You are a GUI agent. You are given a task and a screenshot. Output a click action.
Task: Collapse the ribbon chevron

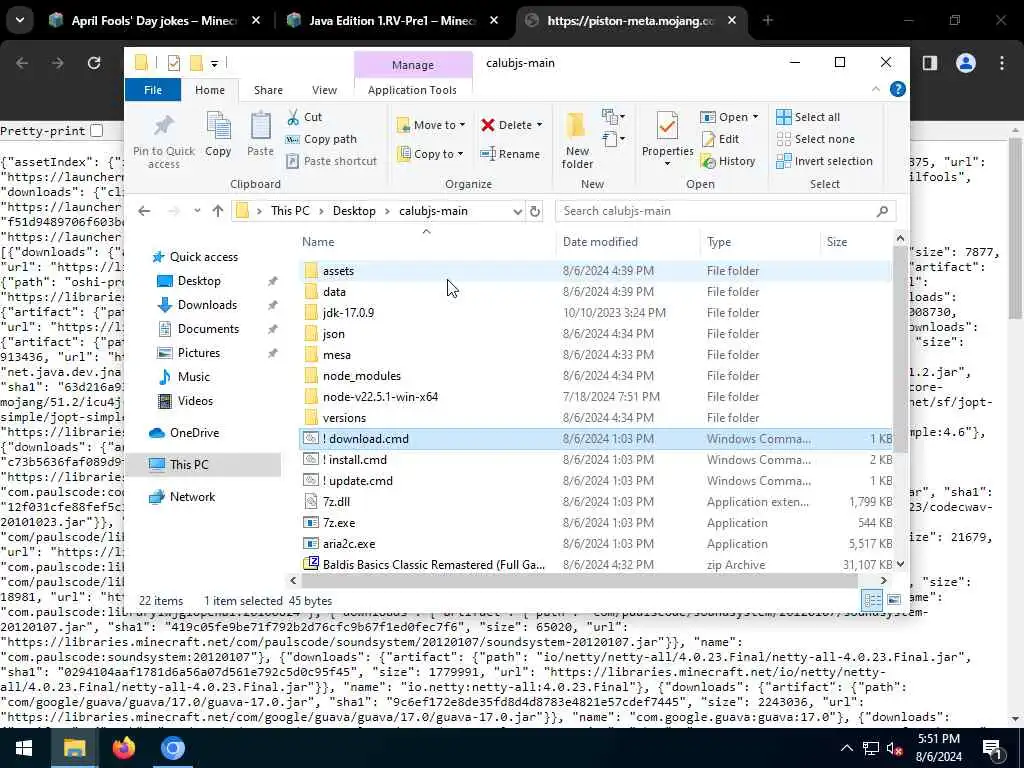876,89
